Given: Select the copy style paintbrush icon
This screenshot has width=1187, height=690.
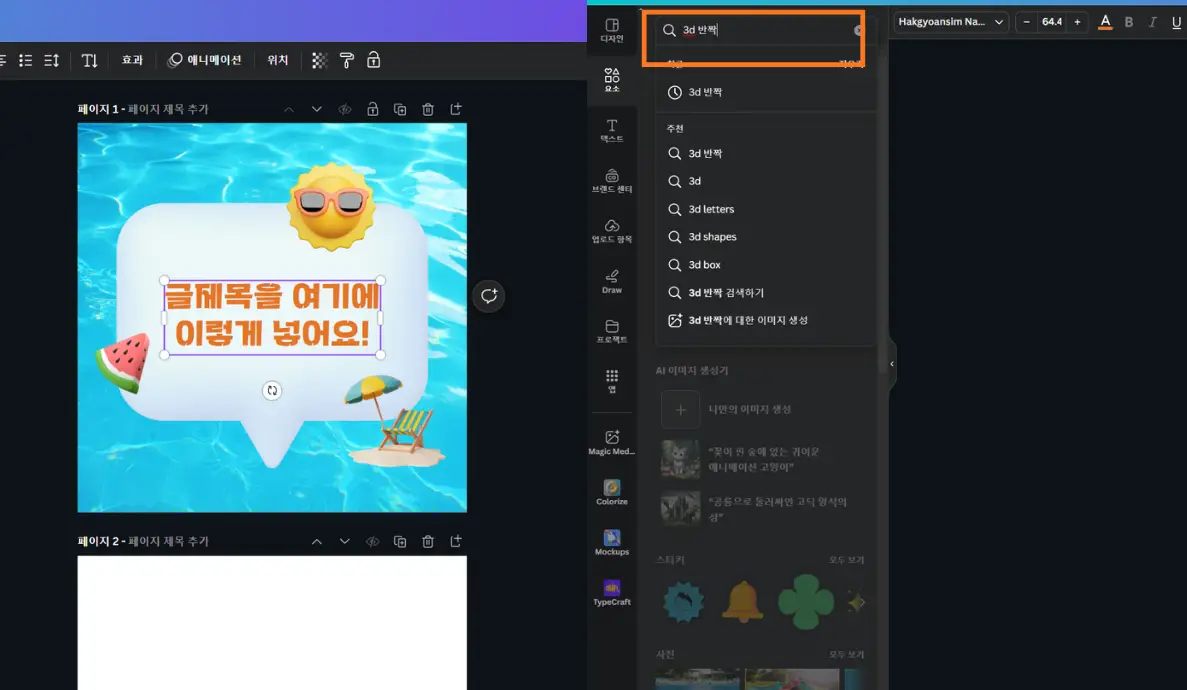Looking at the screenshot, I should click(347, 60).
